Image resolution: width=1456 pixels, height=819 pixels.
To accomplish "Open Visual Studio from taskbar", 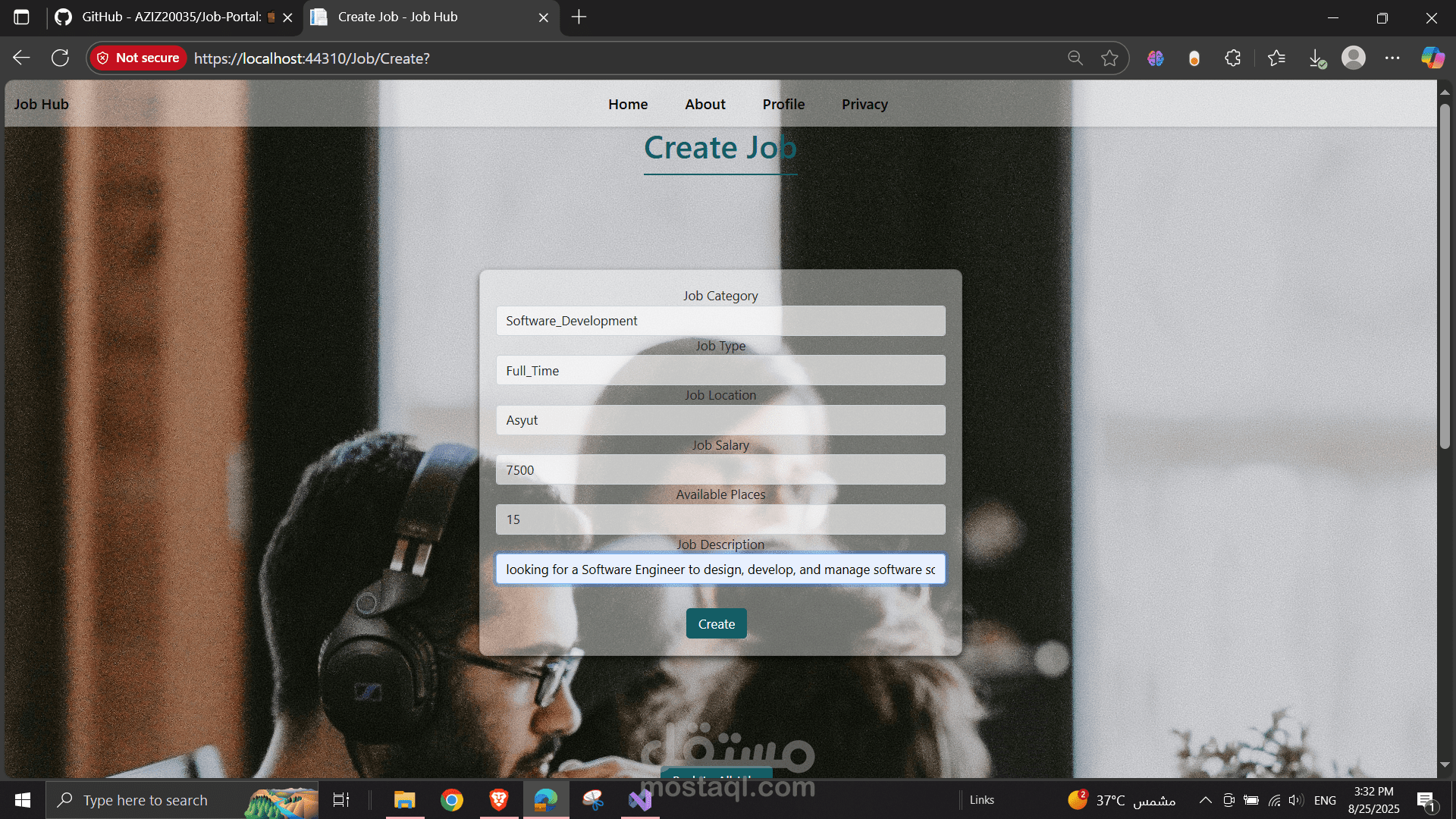I will point(640,800).
